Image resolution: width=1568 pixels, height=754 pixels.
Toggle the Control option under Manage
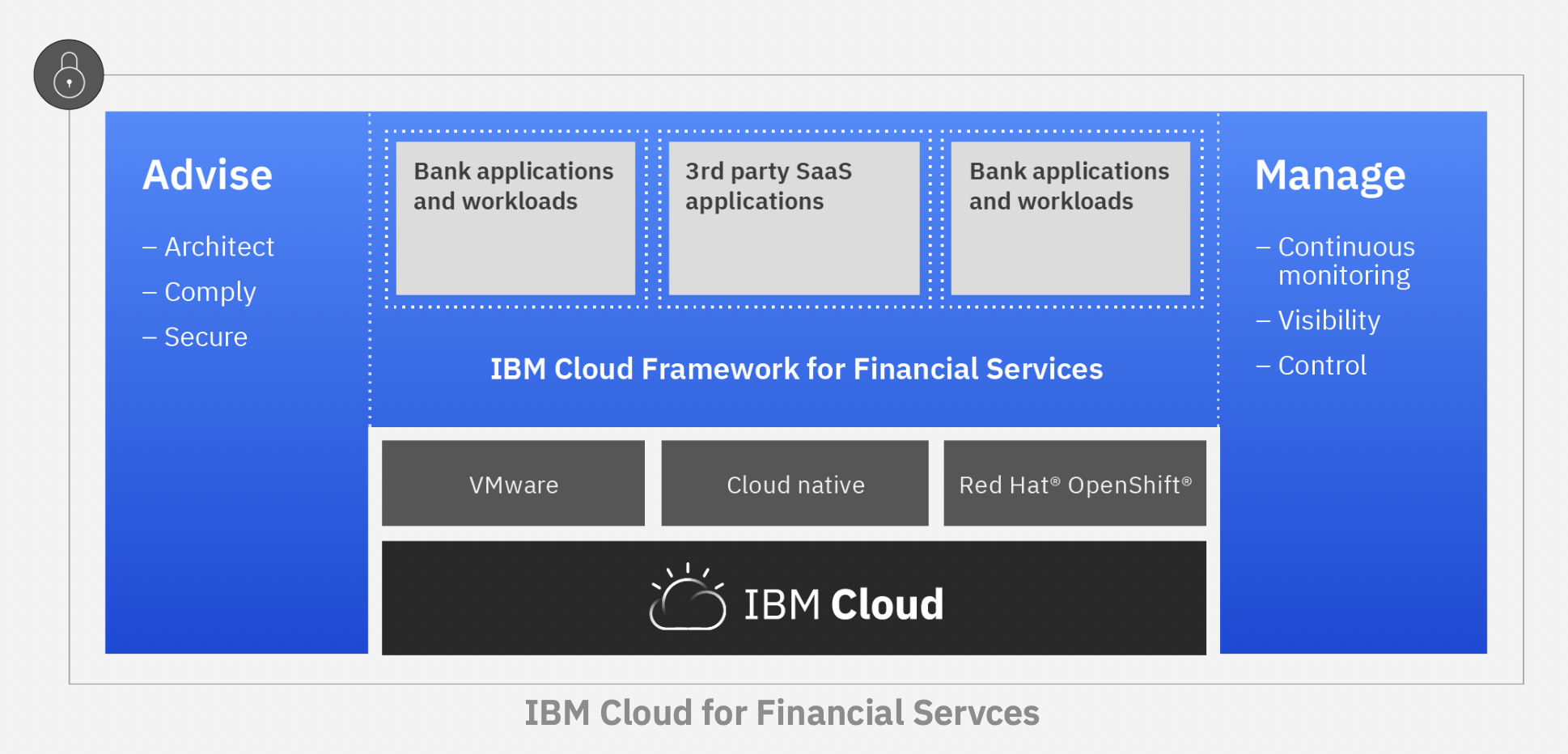coord(1321,365)
